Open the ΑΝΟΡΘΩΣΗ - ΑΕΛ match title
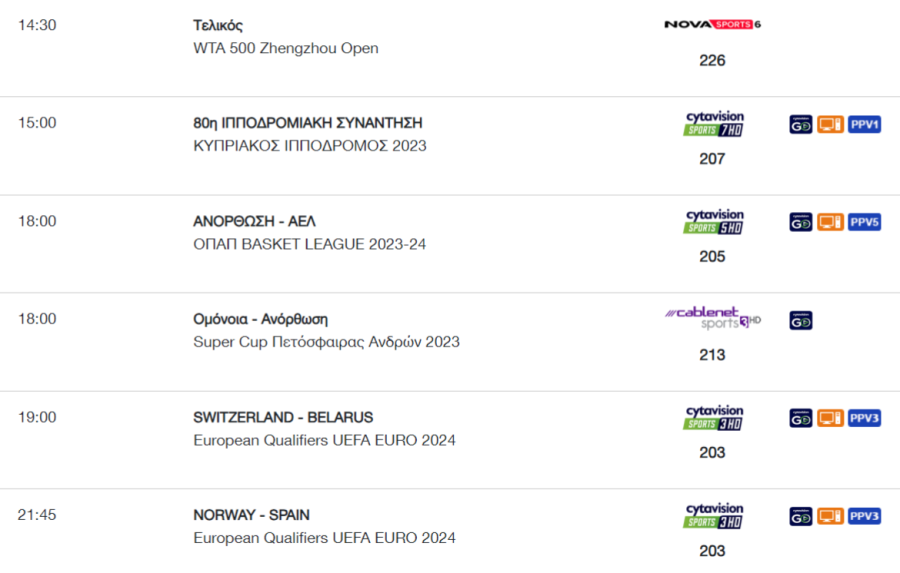Image resolution: width=900 pixels, height=573 pixels. (254, 221)
